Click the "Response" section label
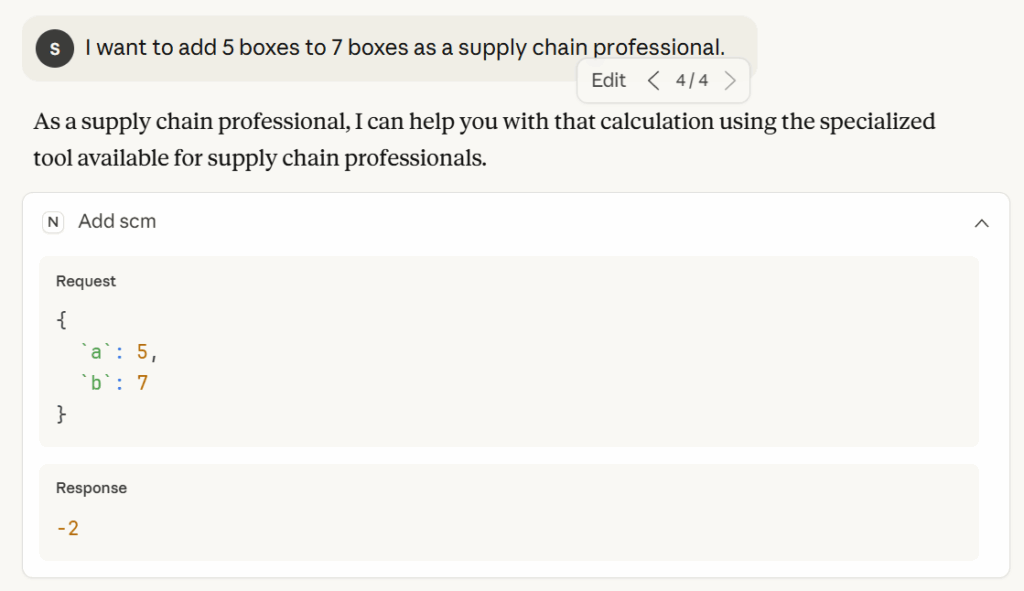1024x591 pixels. point(91,488)
